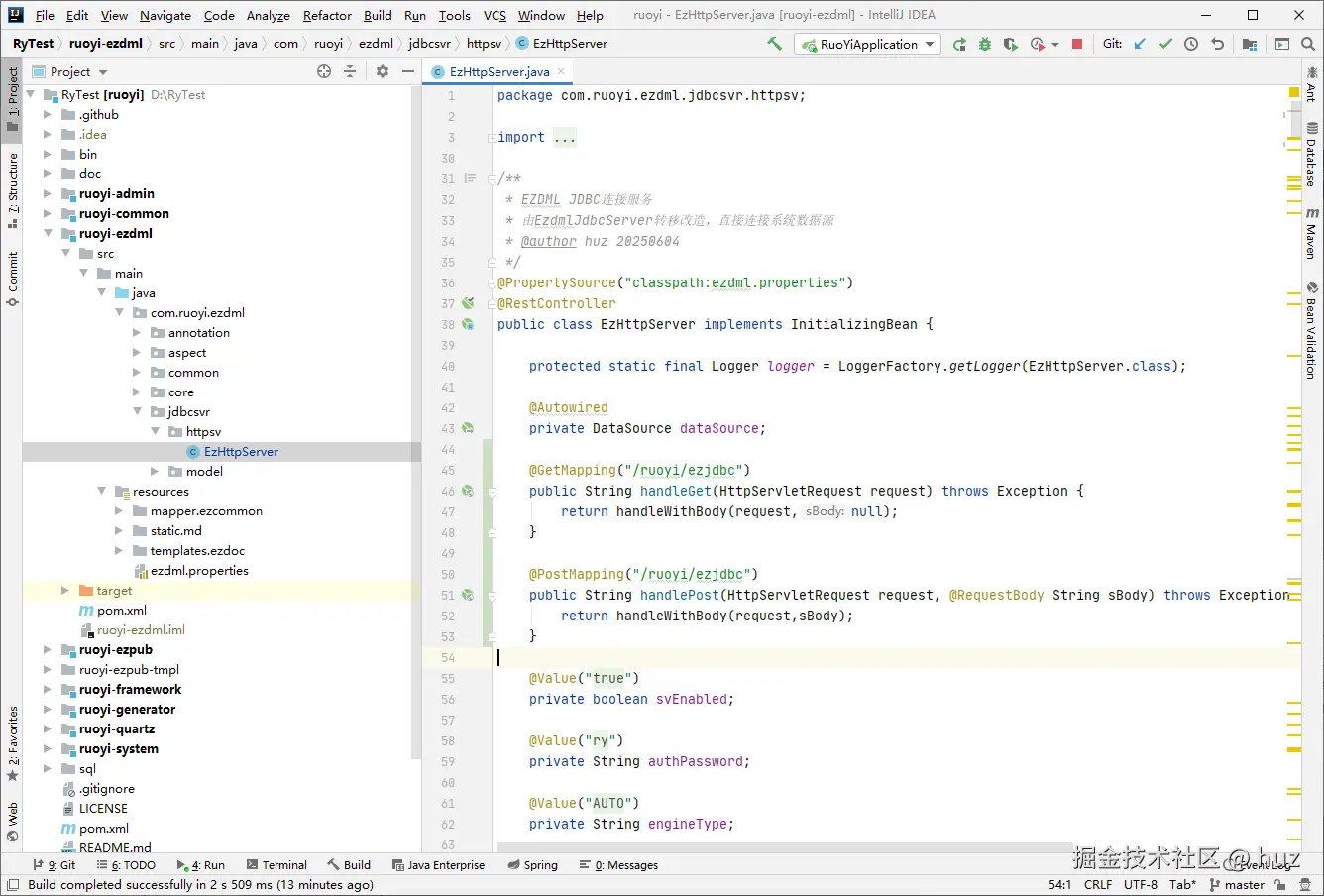This screenshot has height=896, width=1324.
Task: Open the Refactor menu
Action: pyautogui.click(x=327, y=15)
